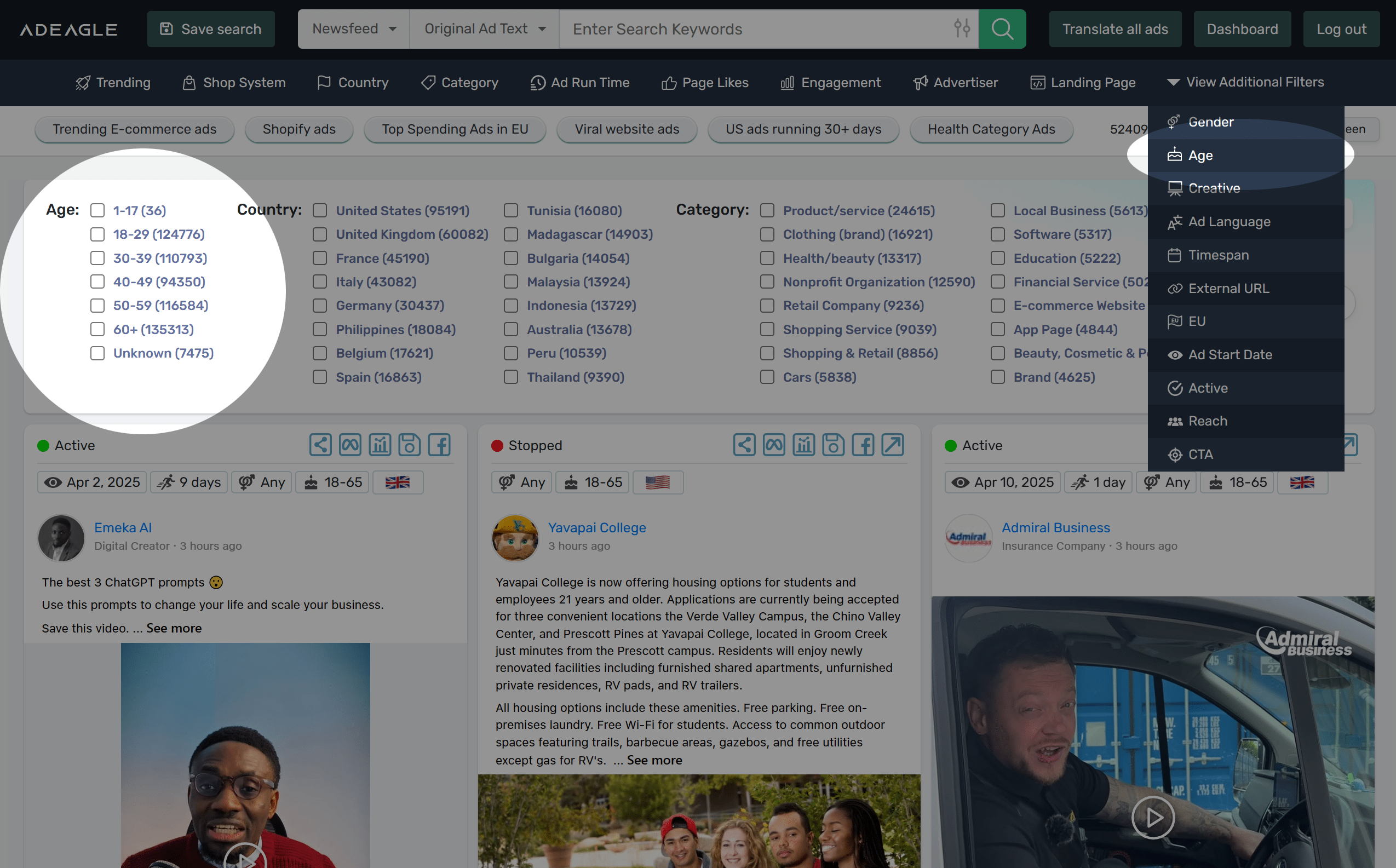Apply the Shopify ads preset
1396x868 pixels.
(299, 129)
